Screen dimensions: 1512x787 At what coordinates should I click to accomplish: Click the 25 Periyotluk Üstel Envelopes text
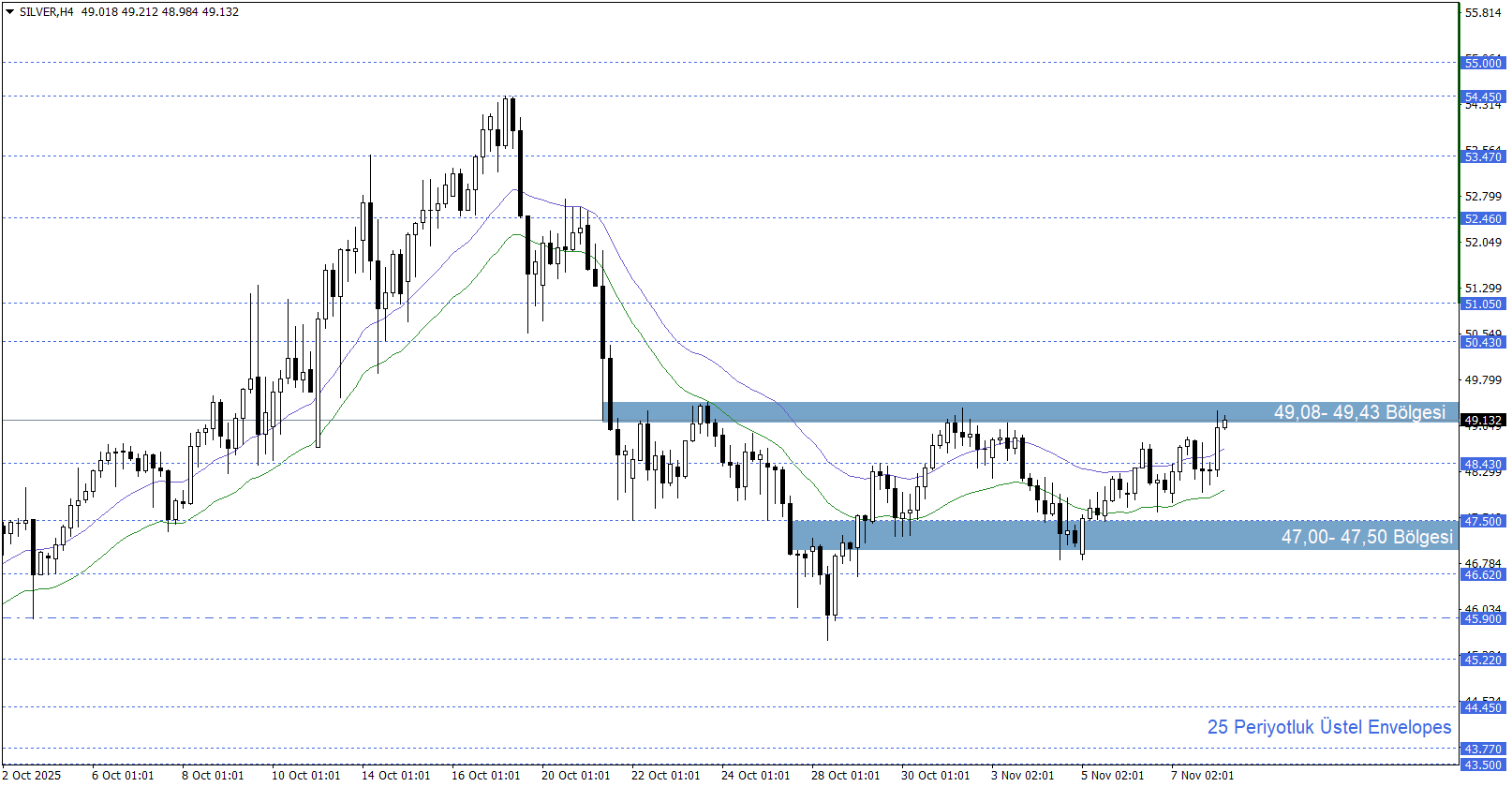(1328, 727)
